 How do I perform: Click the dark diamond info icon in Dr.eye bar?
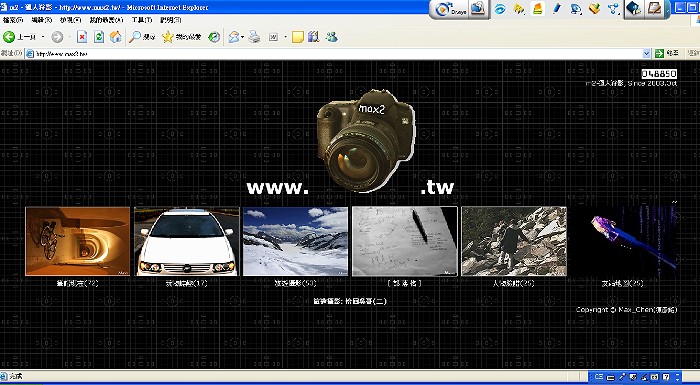[634, 9]
